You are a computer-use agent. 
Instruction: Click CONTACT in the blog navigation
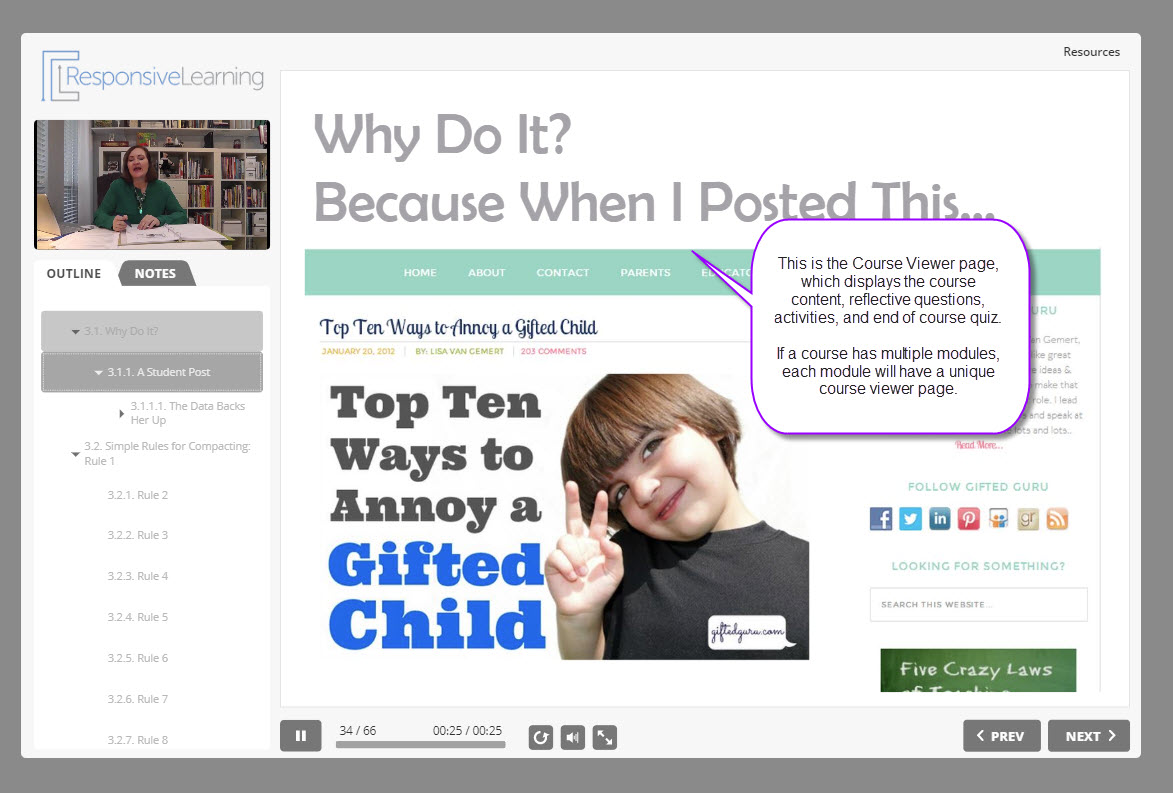click(563, 272)
